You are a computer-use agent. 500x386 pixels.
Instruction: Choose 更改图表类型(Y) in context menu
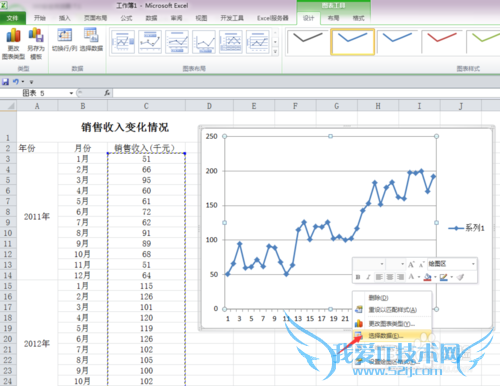(x=392, y=324)
